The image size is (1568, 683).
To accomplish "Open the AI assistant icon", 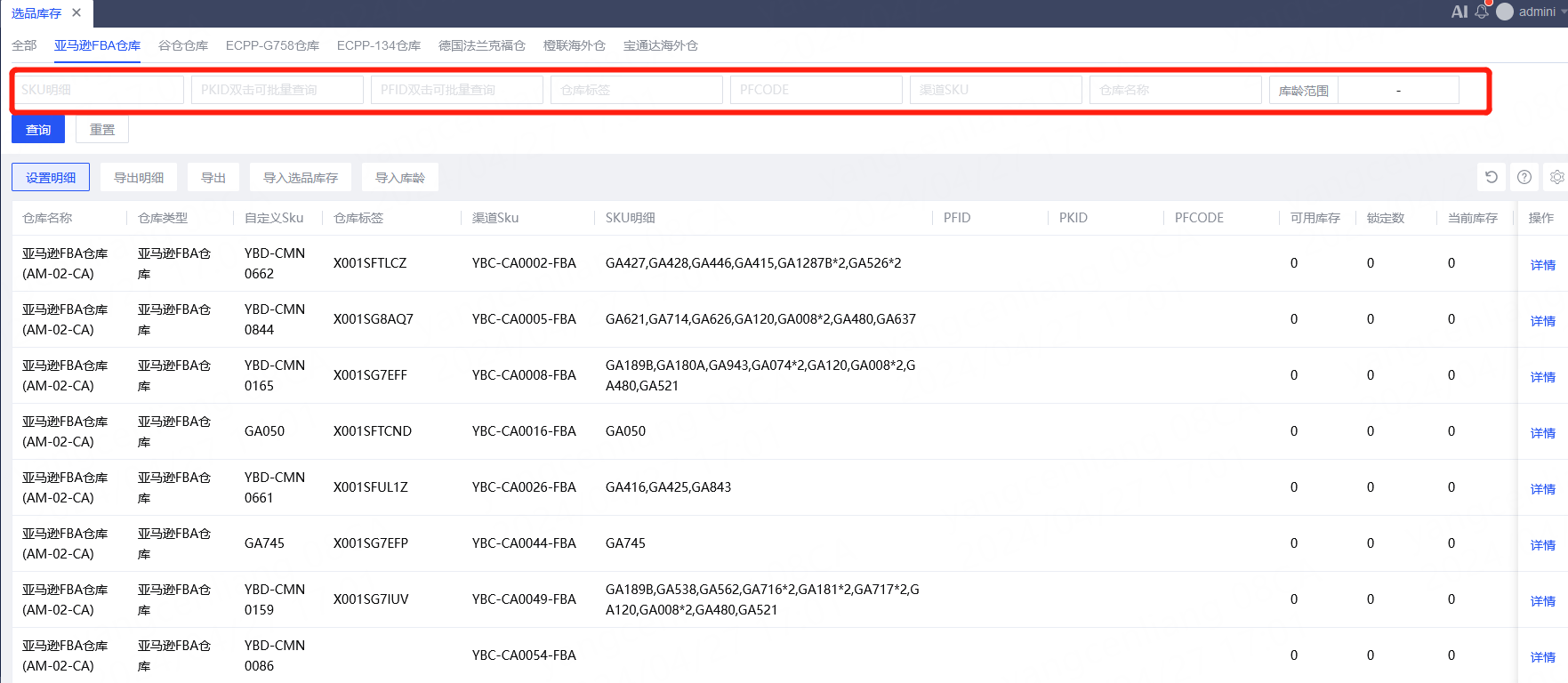I will tap(1459, 12).
